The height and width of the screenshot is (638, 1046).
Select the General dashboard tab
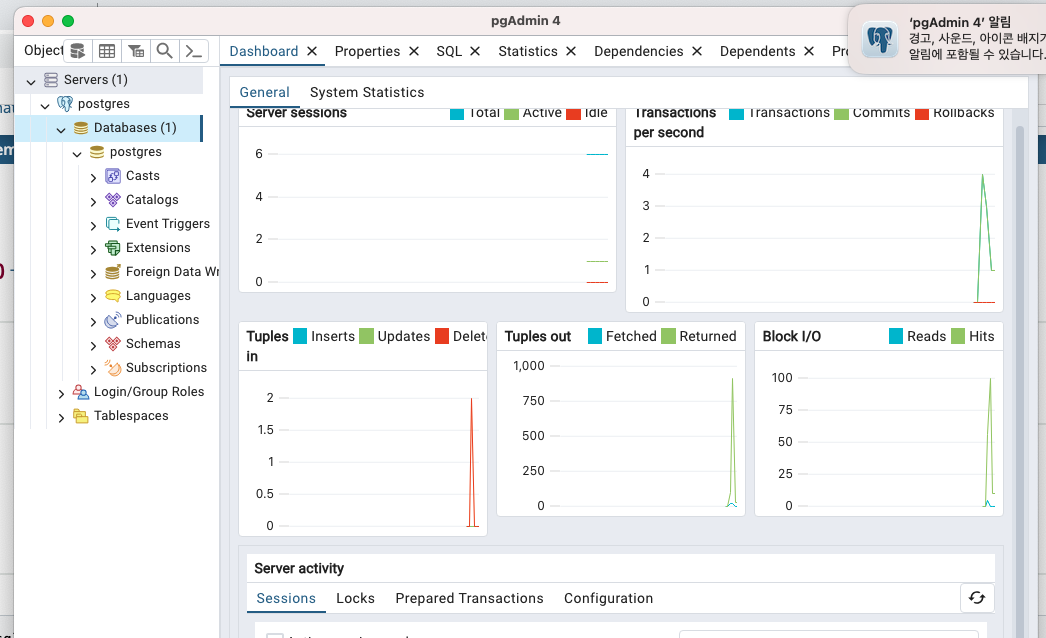pyautogui.click(x=264, y=92)
